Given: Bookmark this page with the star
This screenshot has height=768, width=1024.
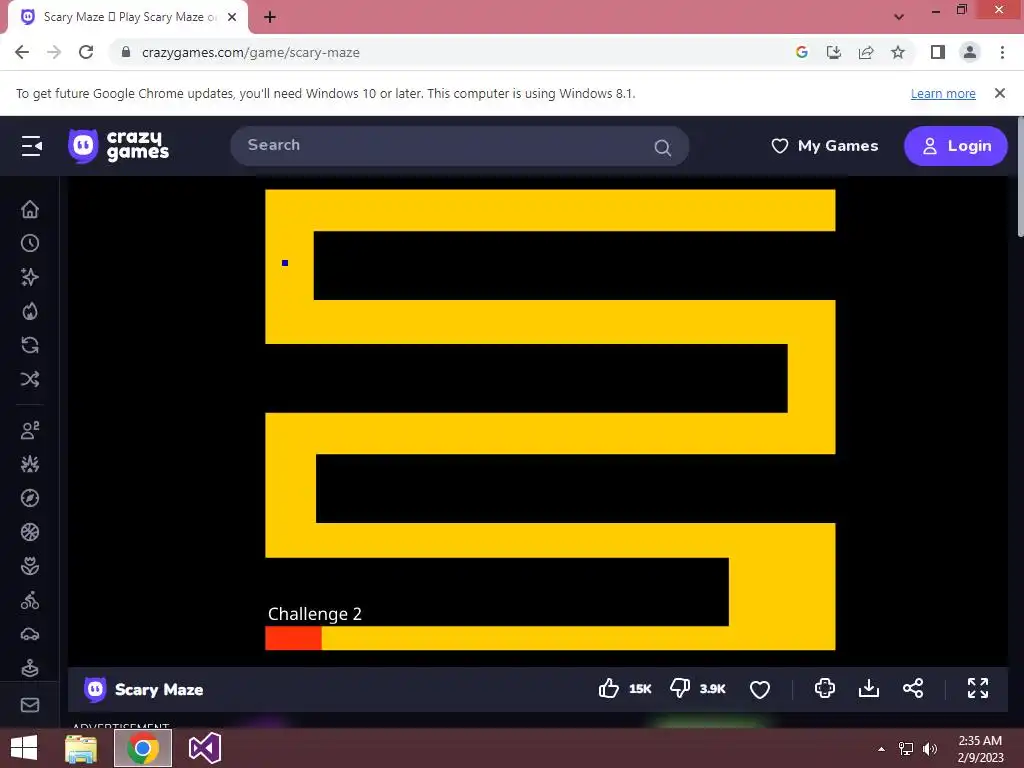Looking at the screenshot, I should point(898,52).
